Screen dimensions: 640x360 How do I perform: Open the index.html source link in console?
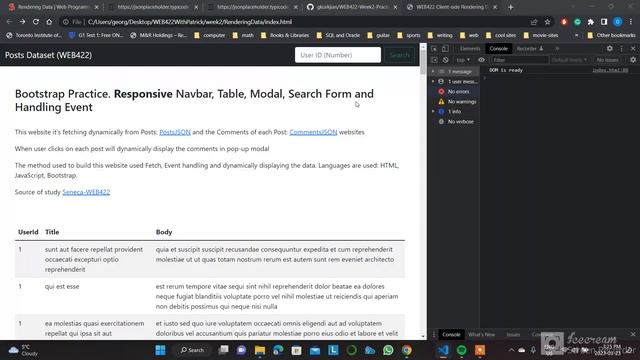[610, 70]
